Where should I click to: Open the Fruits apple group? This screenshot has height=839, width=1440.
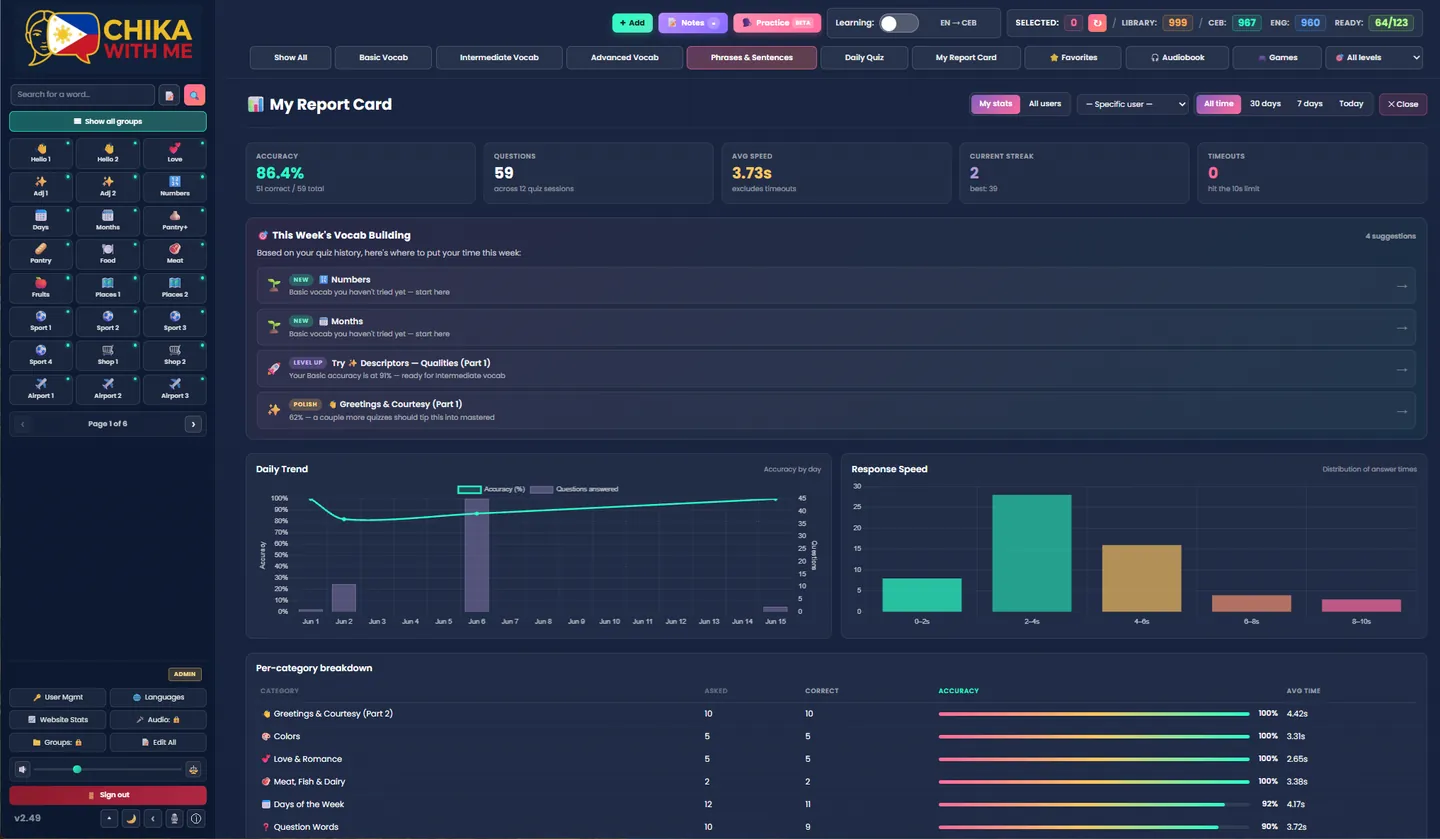(x=41, y=288)
